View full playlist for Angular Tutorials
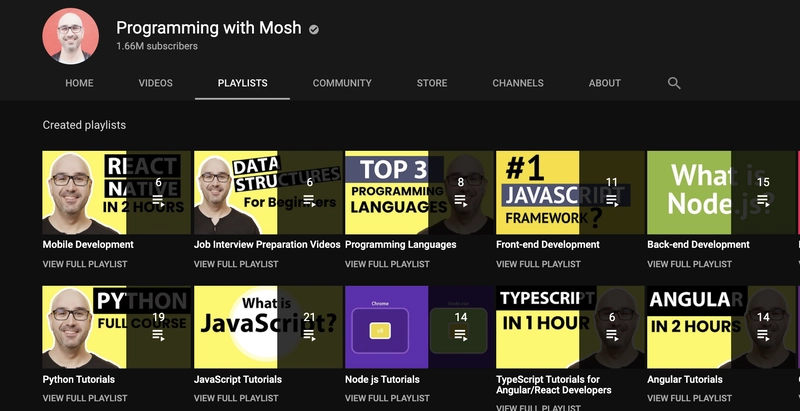The image size is (800, 411). 689,398
